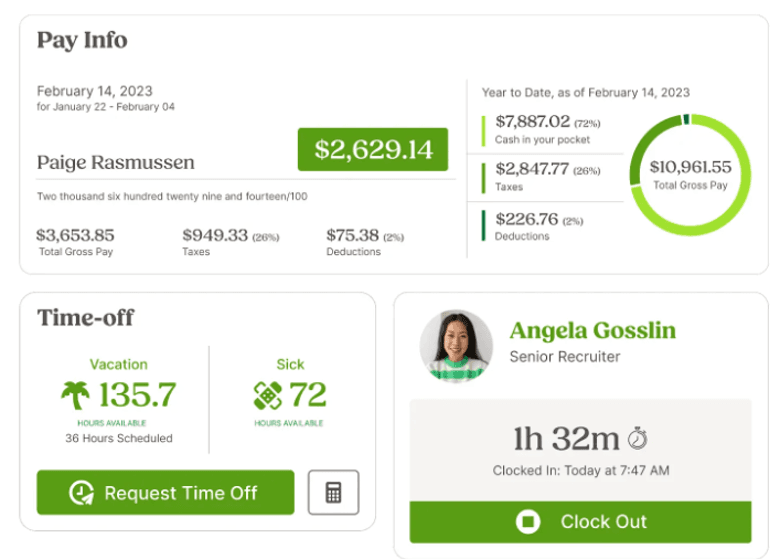Open Angela Gosslin's profile photo
Image resolution: width=780 pixels, height=560 pixels.
click(x=456, y=346)
